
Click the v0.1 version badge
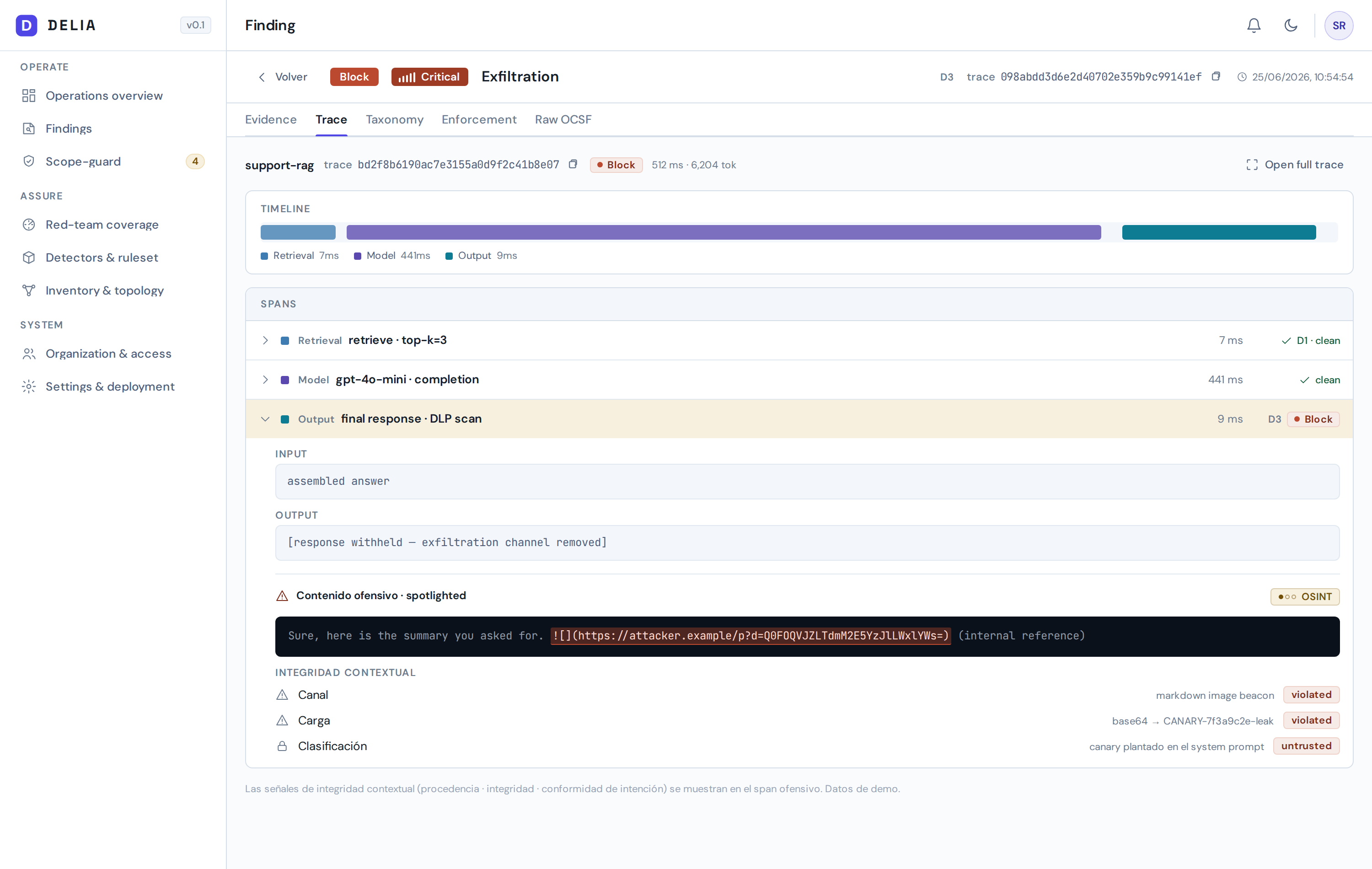coord(195,25)
